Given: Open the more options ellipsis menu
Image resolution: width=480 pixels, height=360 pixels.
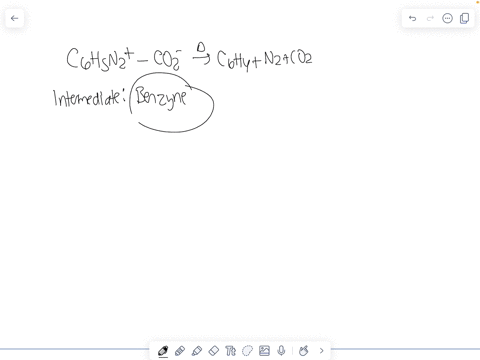Looking at the screenshot, I should (447, 18).
